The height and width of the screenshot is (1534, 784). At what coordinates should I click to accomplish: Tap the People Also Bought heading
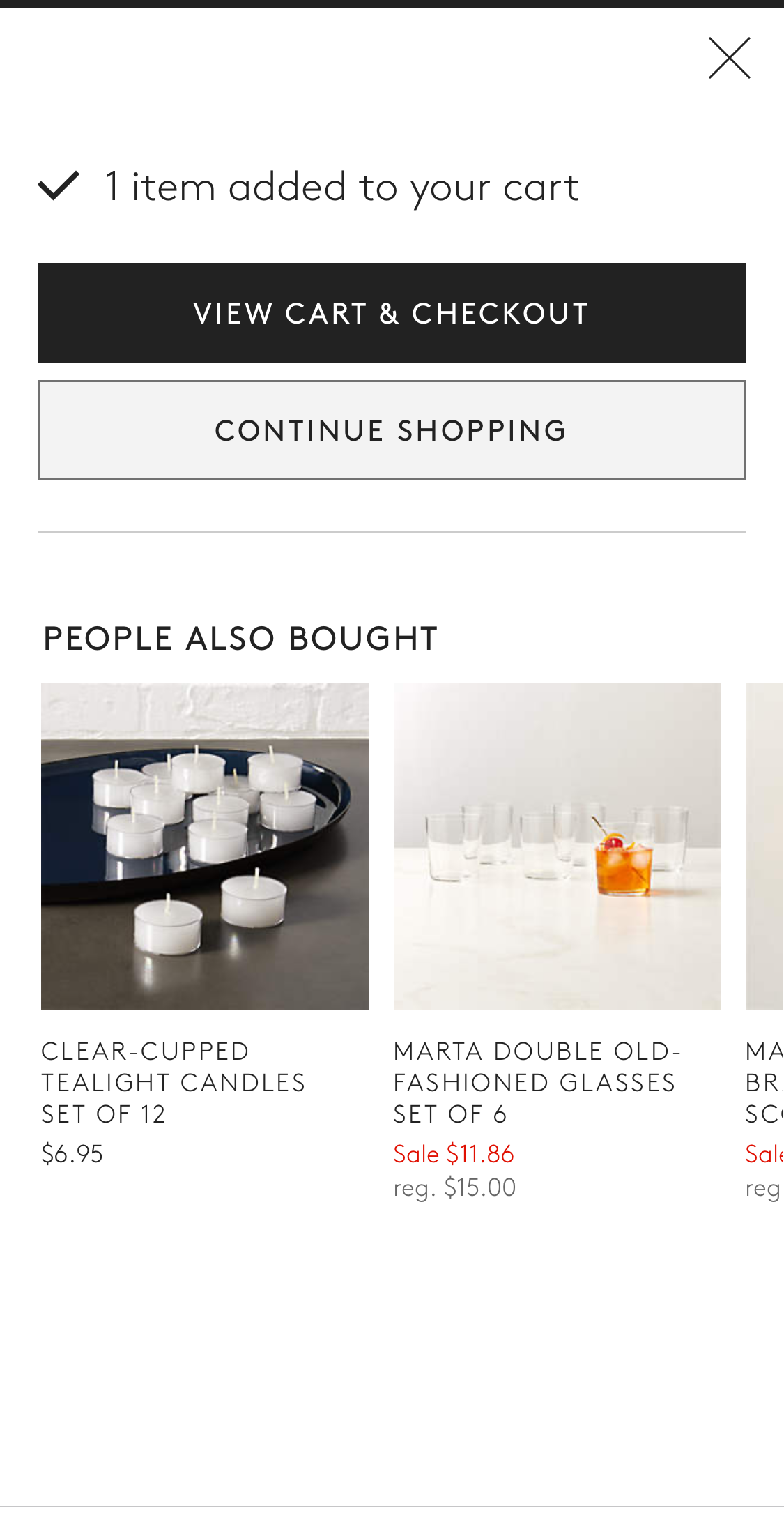tap(240, 639)
